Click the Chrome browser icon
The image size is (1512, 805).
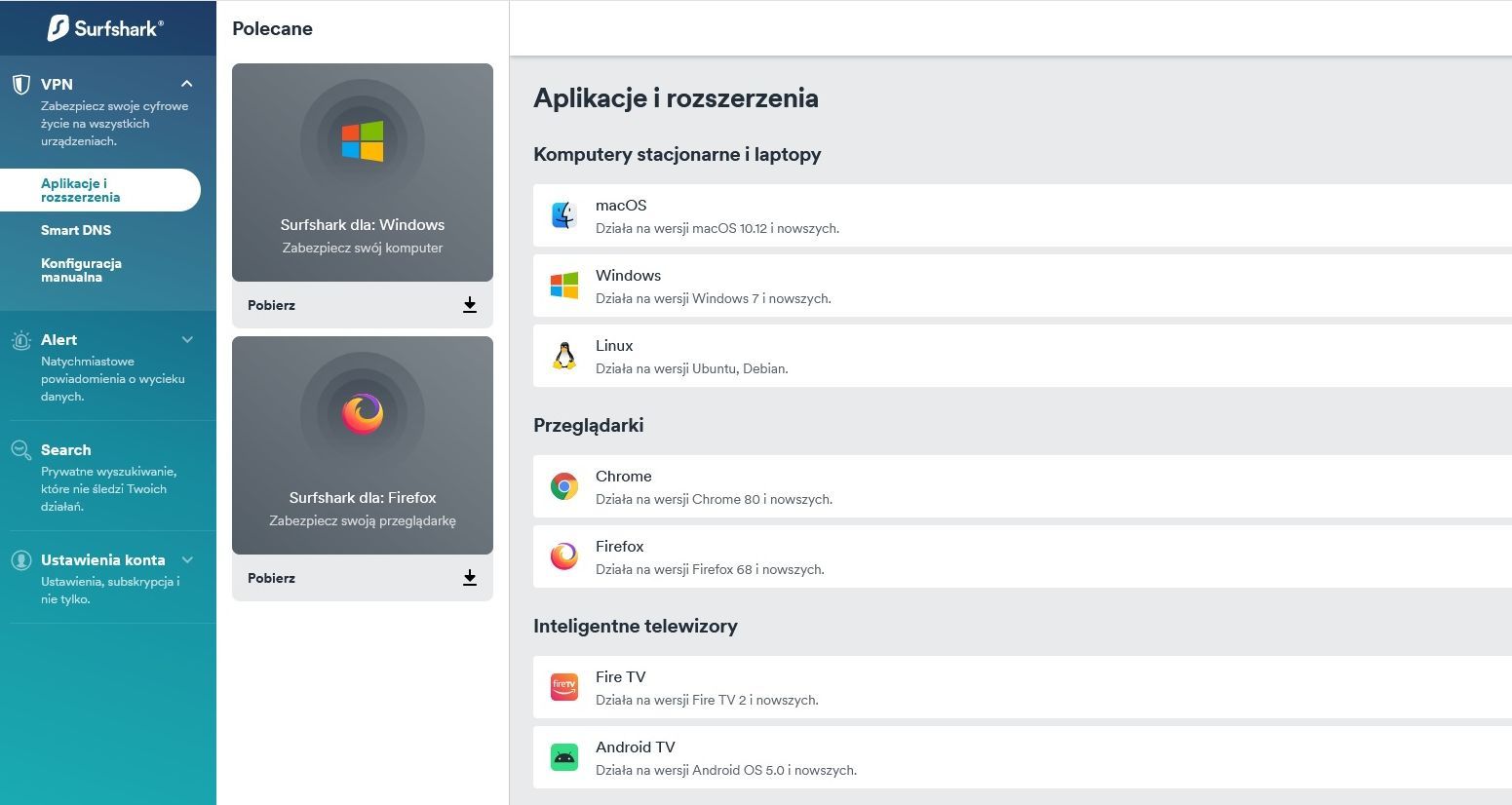(x=564, y=486)
